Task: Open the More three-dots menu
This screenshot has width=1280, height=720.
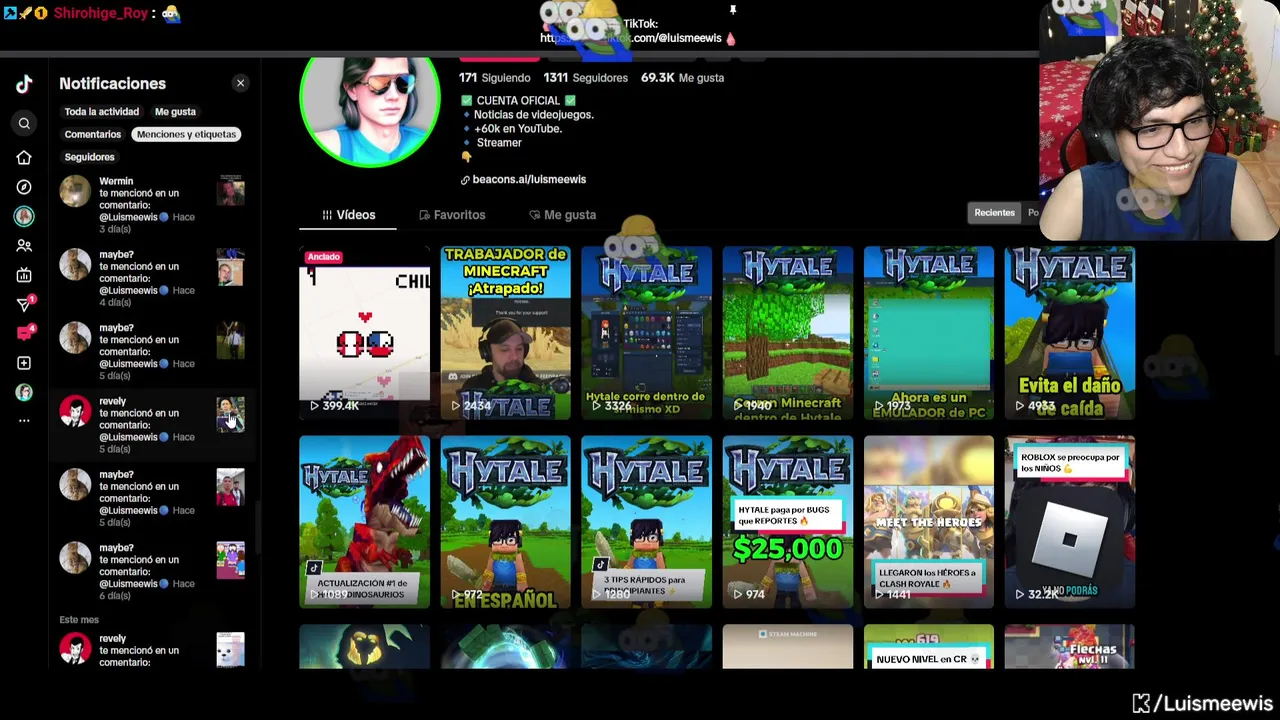Action: pyautogui.click(x=24, y=421)
